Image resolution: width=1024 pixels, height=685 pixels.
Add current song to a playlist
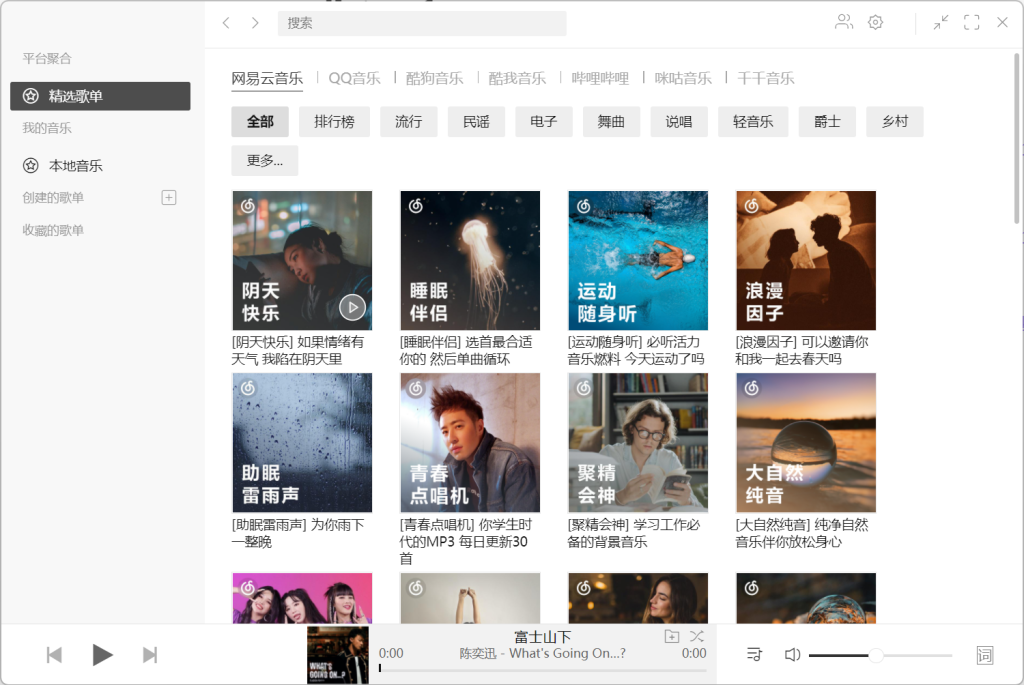[x=671, y=636]
